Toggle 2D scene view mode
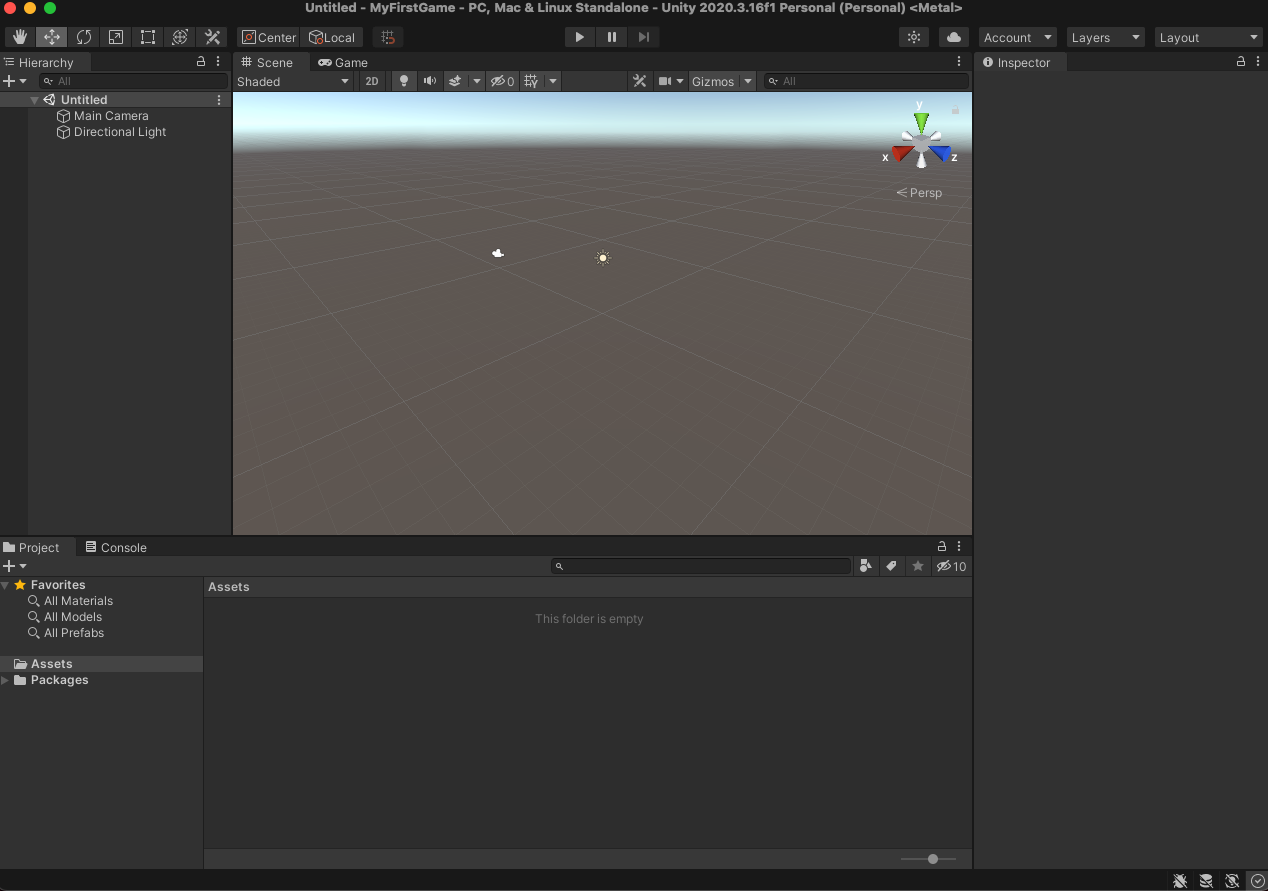Screen dimensions: 1268x891 click(x=372, y=81)
